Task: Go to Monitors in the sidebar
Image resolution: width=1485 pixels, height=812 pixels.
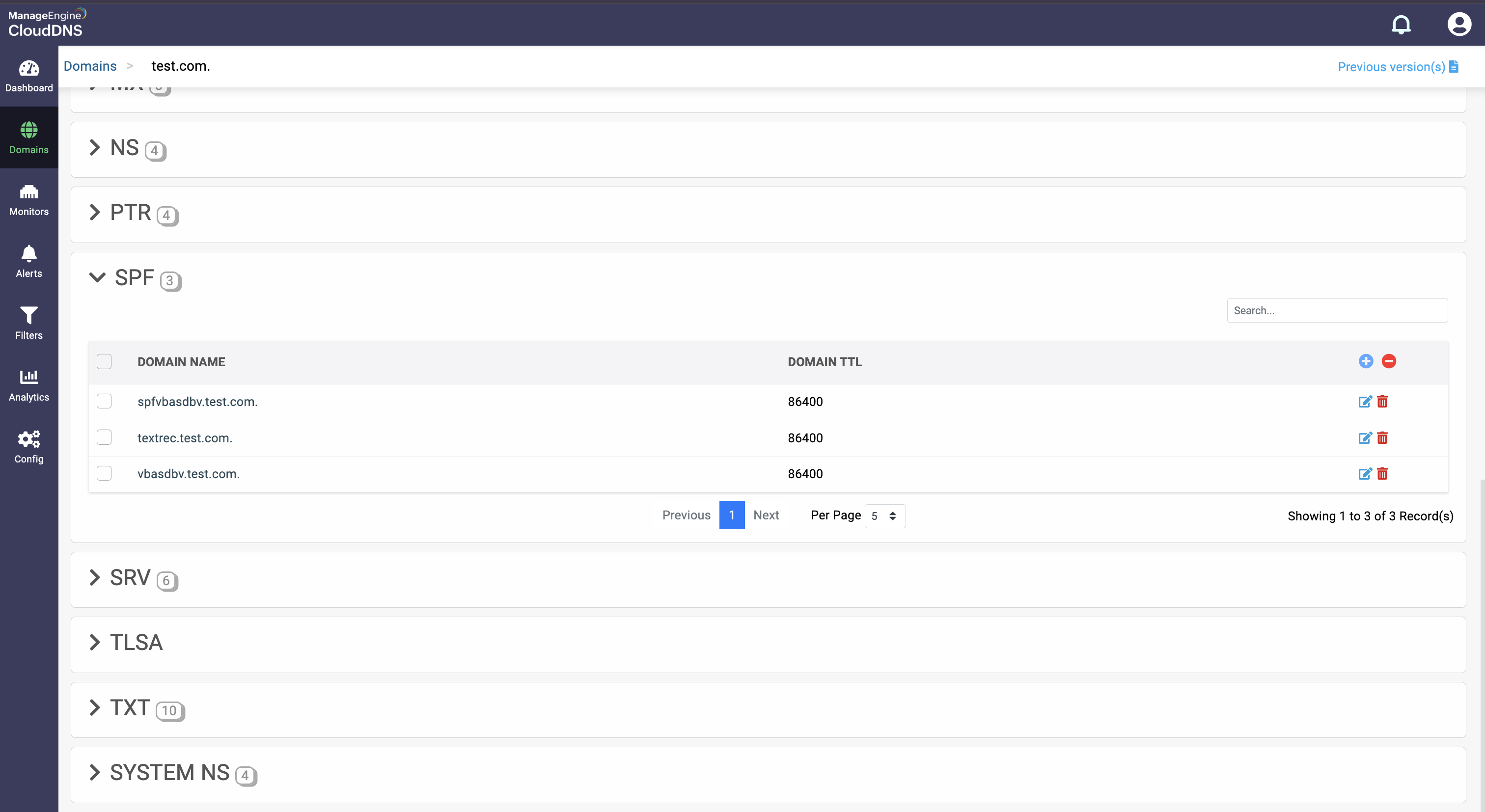Action: coord(29,199)
